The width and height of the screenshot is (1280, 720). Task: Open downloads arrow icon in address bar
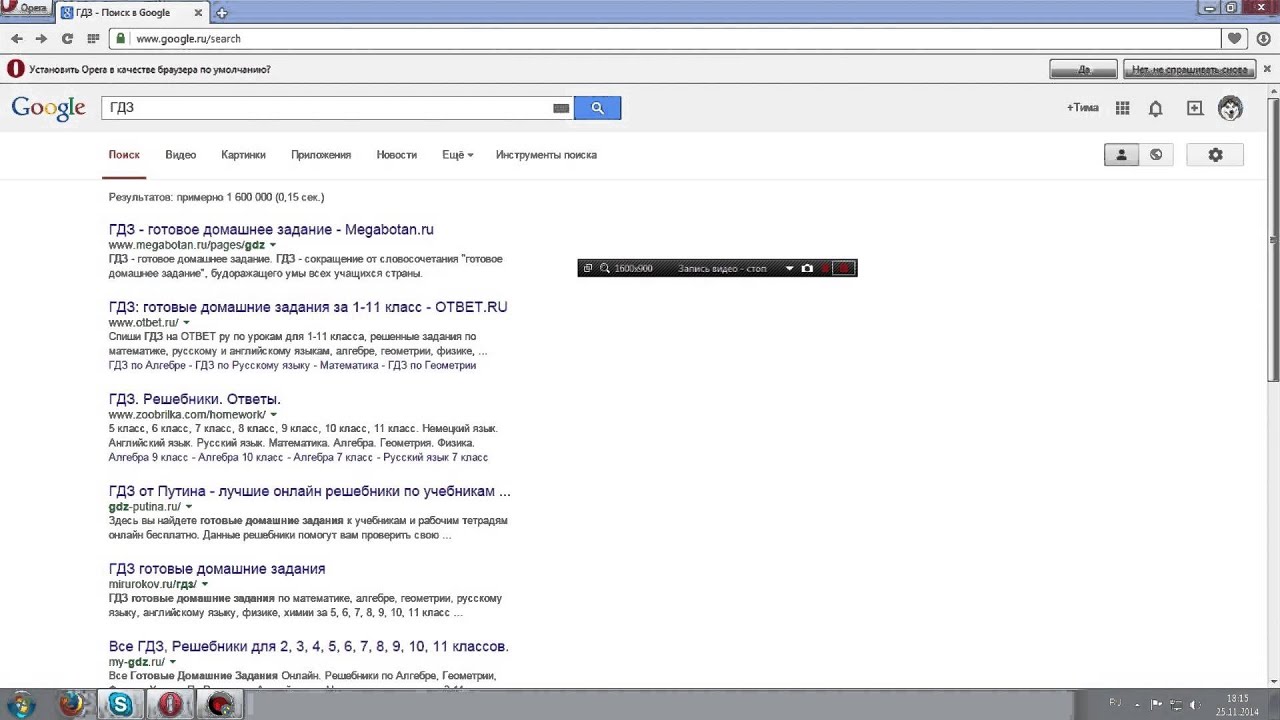[1263, 38]
